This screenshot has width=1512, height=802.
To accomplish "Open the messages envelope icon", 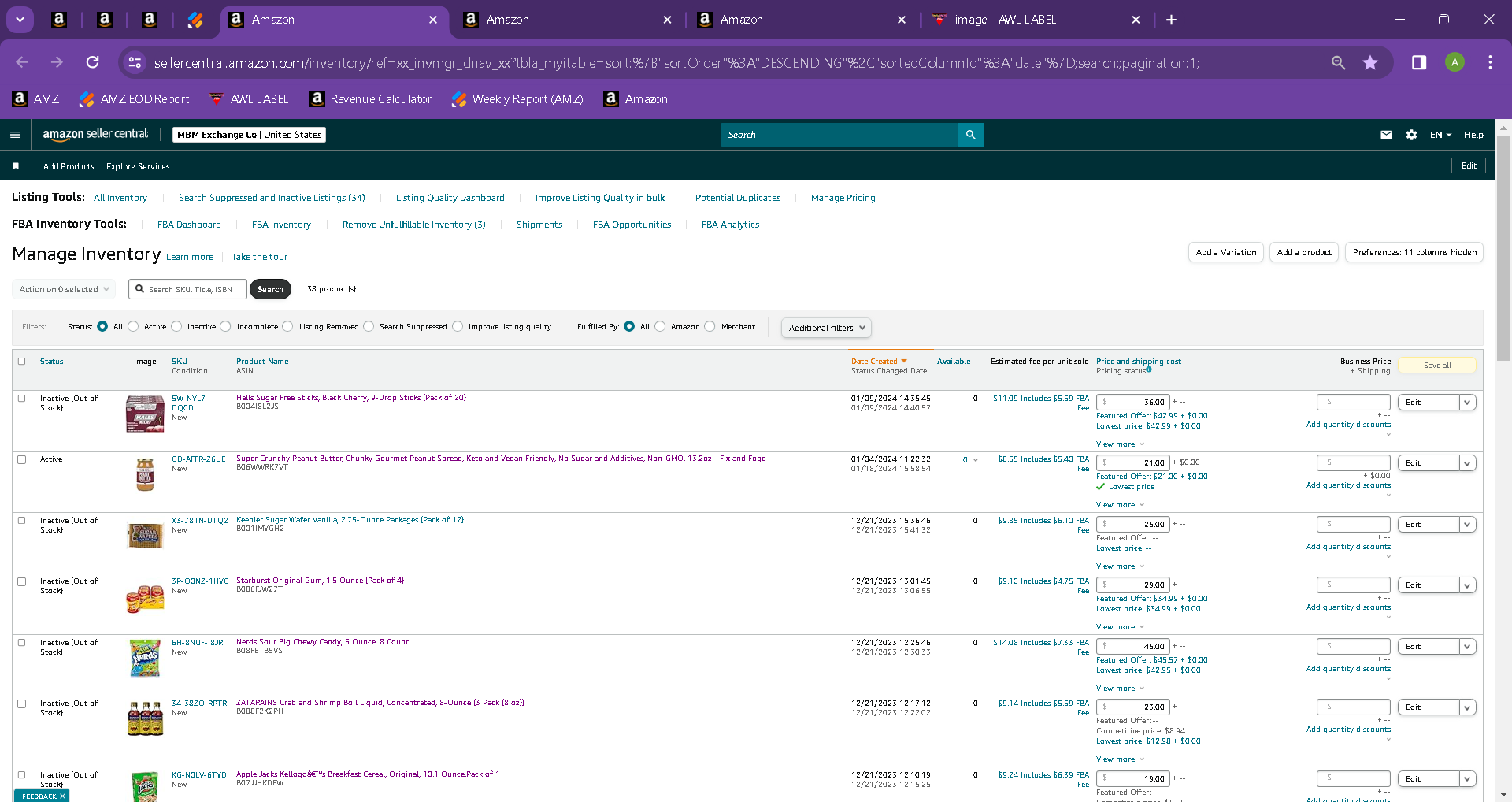I will point(1386,135).
